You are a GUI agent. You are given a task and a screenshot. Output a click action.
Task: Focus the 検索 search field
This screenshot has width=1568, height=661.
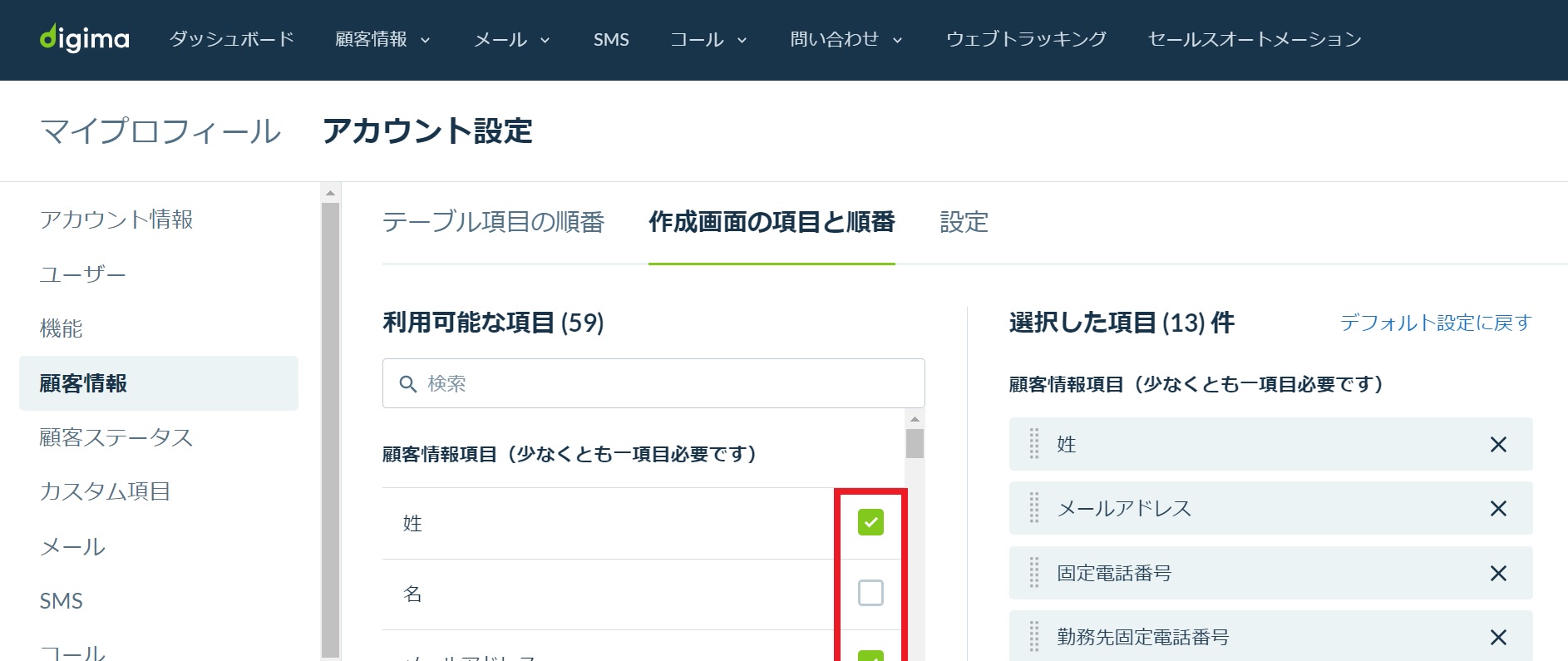[653, 383]
